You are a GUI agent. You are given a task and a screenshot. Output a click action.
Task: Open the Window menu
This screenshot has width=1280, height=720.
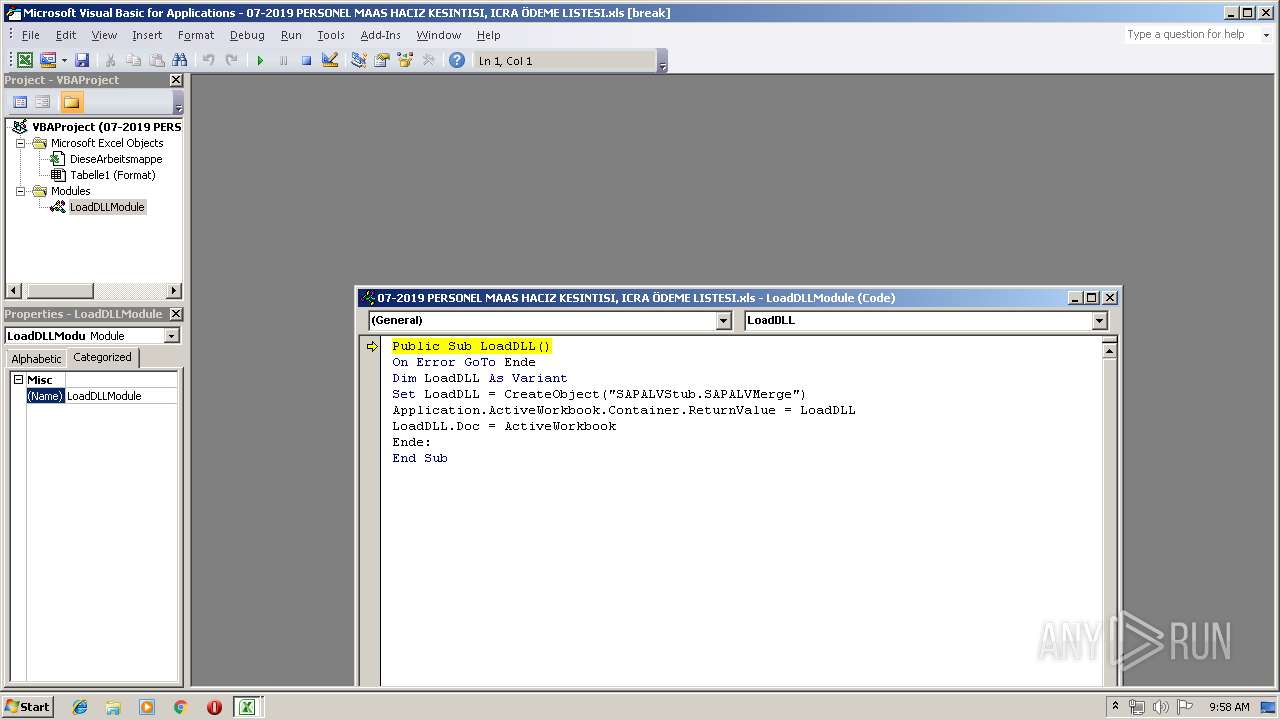[439, 35]
